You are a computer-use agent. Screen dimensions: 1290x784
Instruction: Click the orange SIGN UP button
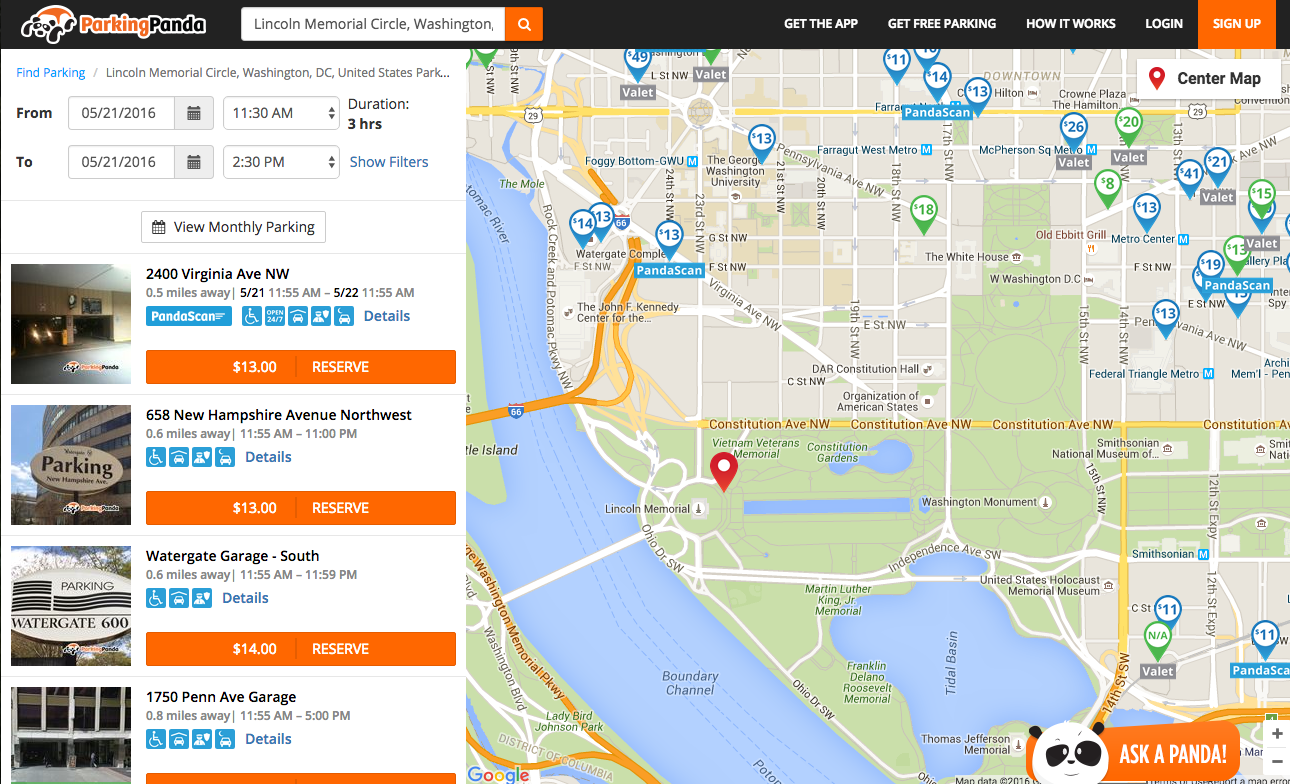pos(1237,24)
